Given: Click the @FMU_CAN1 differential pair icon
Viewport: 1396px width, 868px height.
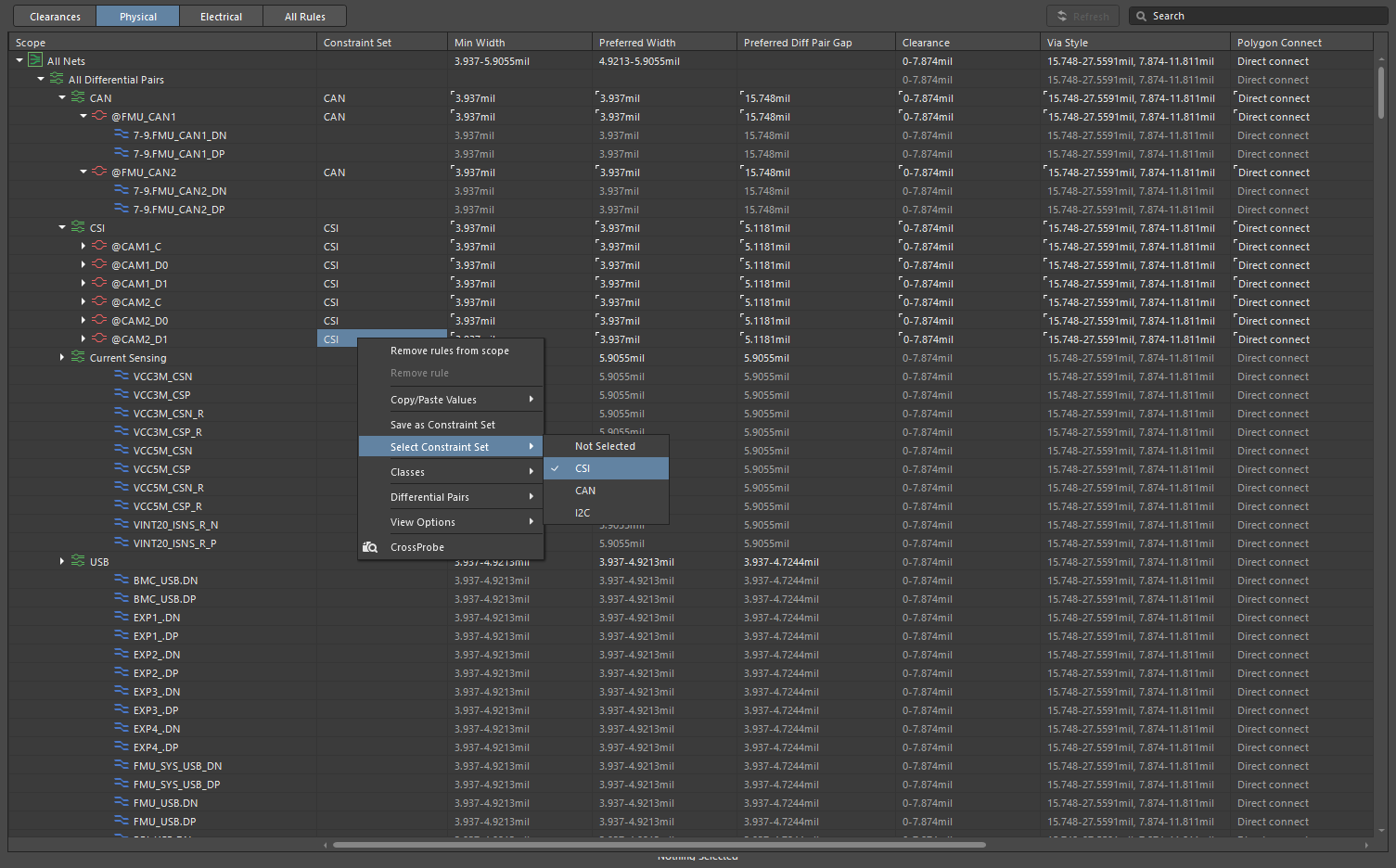Looking at the screenshot, I should pyautogui.click(x=99, y=116).
